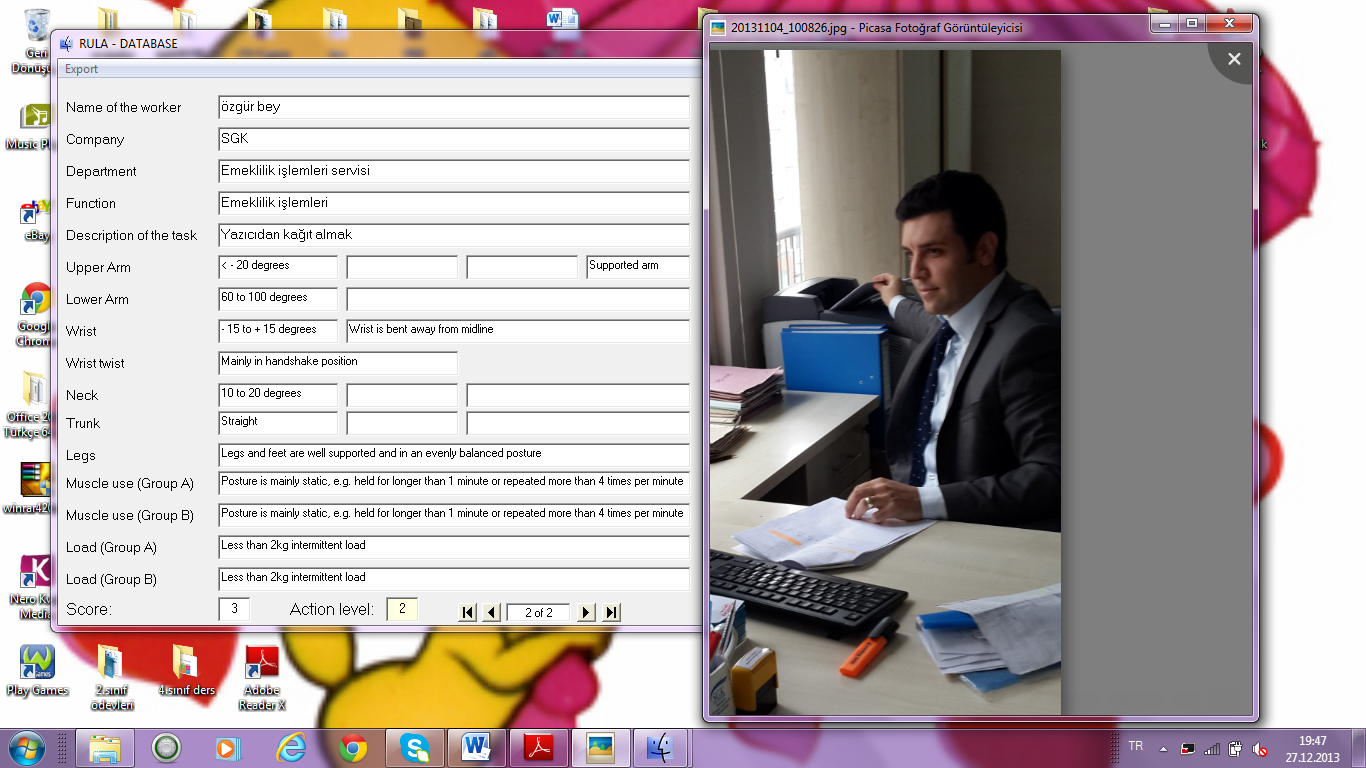Click the Wrist '- 15 to + 15 degrees' field
Screen dimensions: 1366x768
tap(278, 331)
